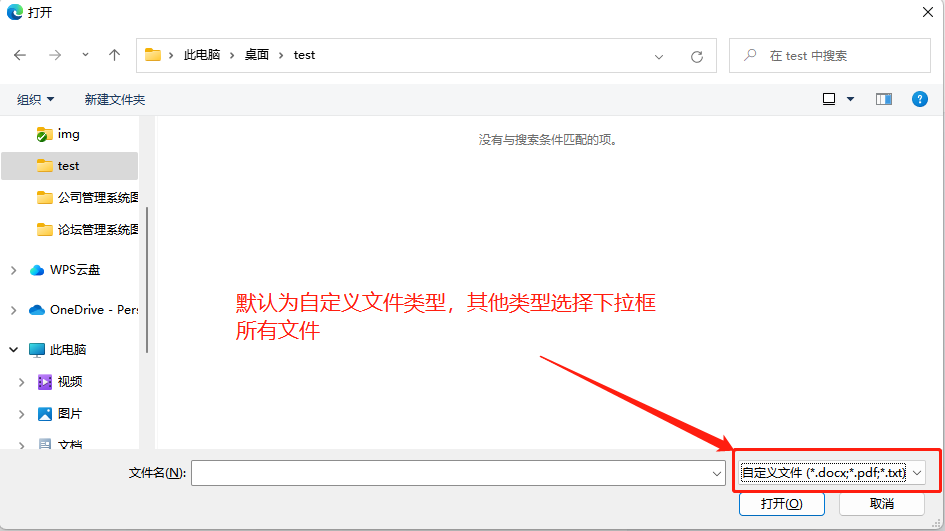Click the help question mark icon
Viewport: 945px width, 531px height.
pyautogui.click(x=920, y=99)
